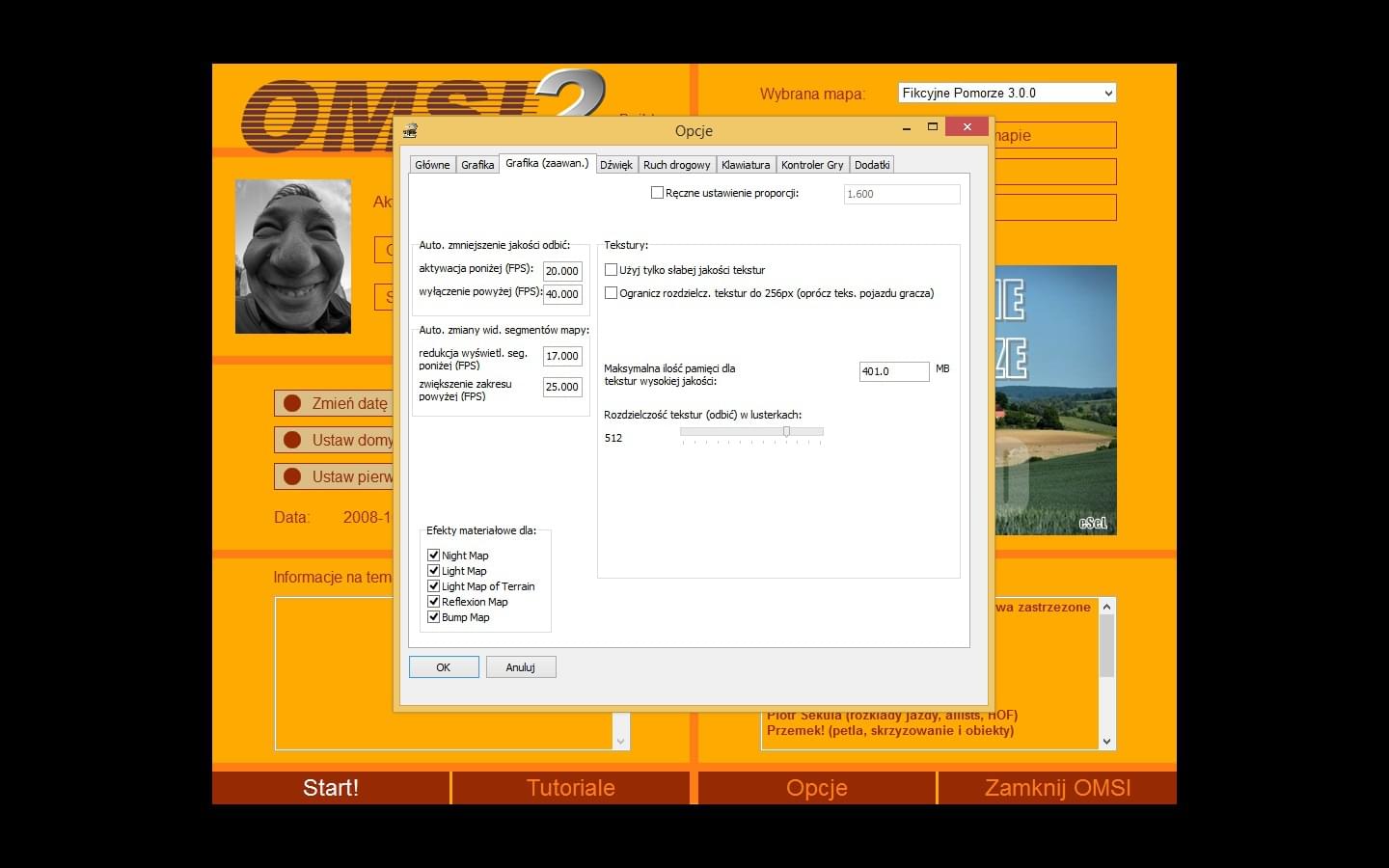
Task: Uncheck the Night Map checkbox
Action: click(x=433, y=556)
